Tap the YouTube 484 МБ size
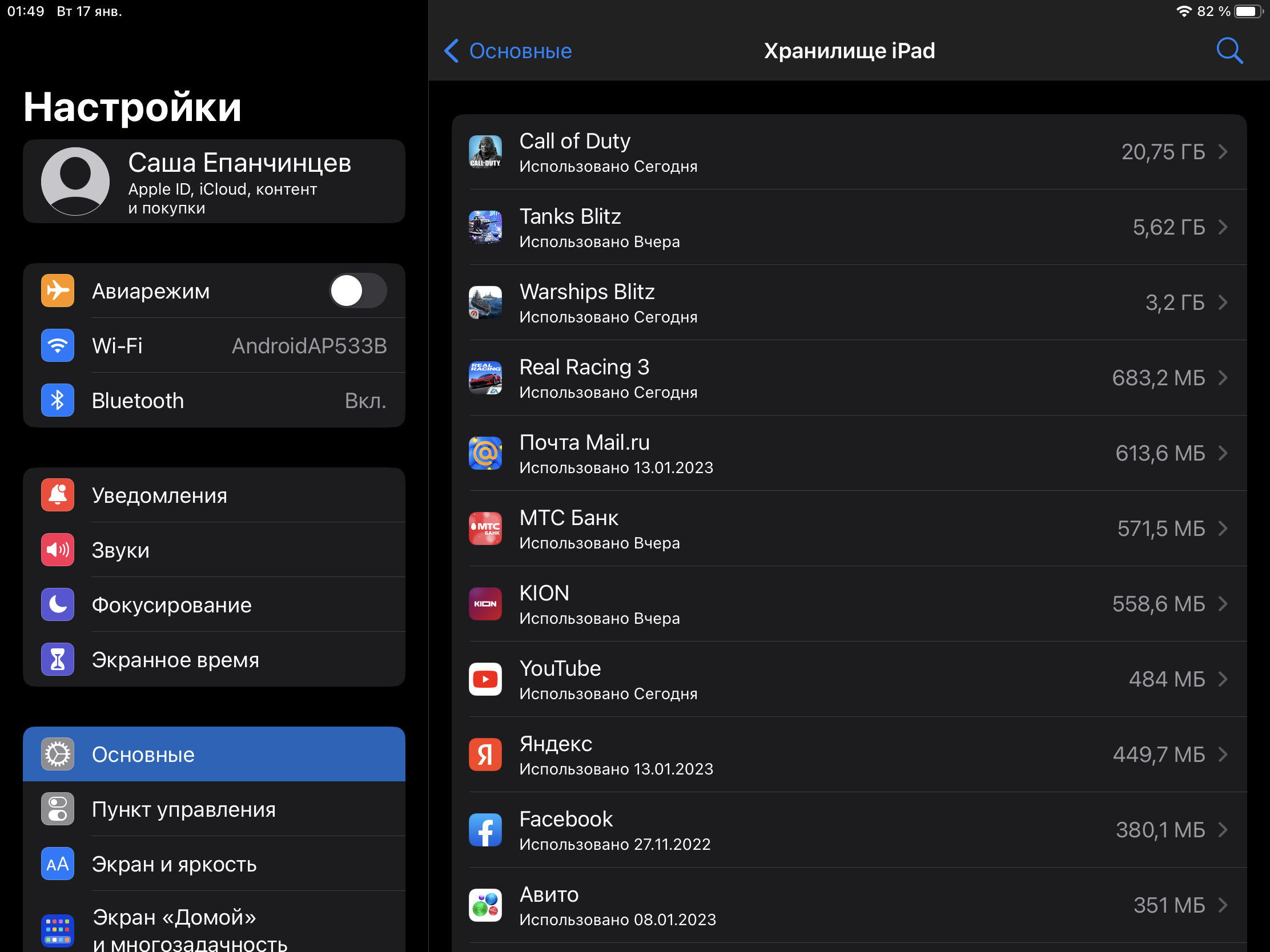Image resolution: width=1270 pixels, height=952 pixels. (1167, 679)
